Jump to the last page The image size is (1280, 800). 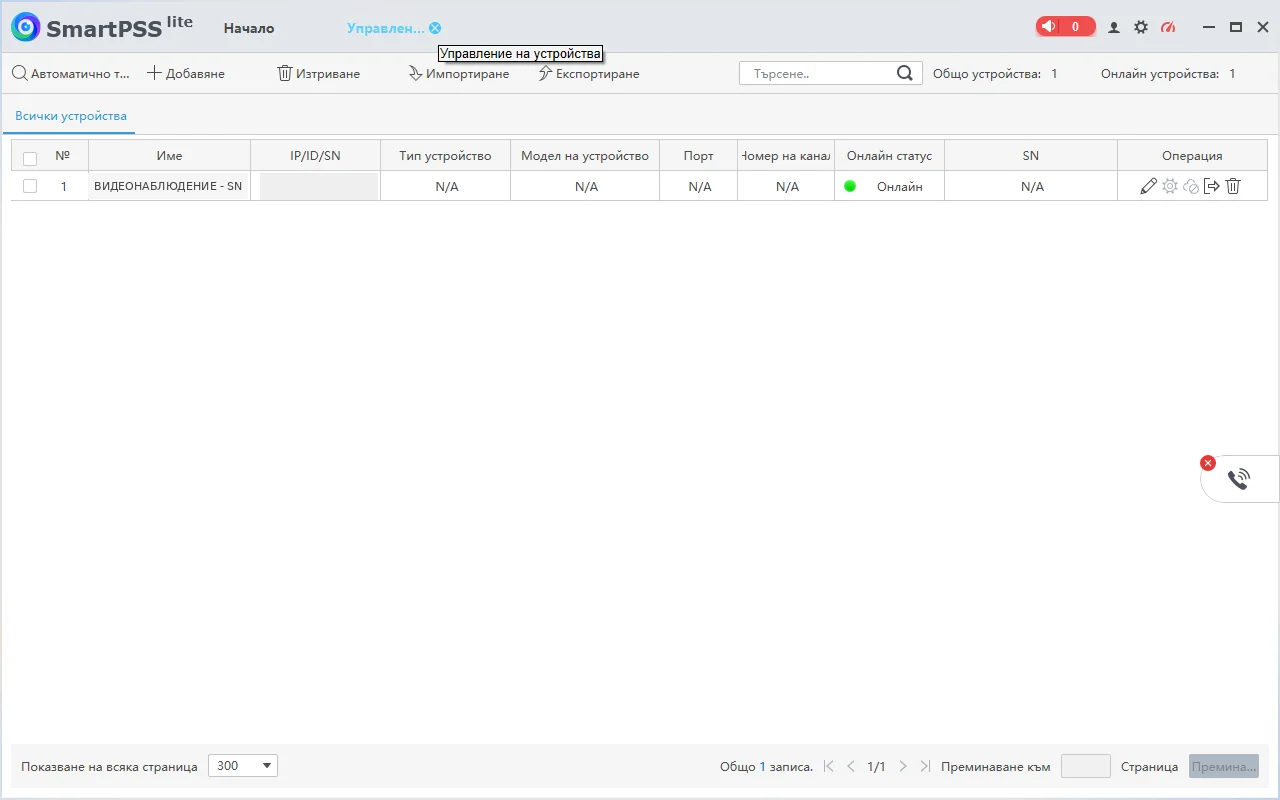tap(925, 766)
